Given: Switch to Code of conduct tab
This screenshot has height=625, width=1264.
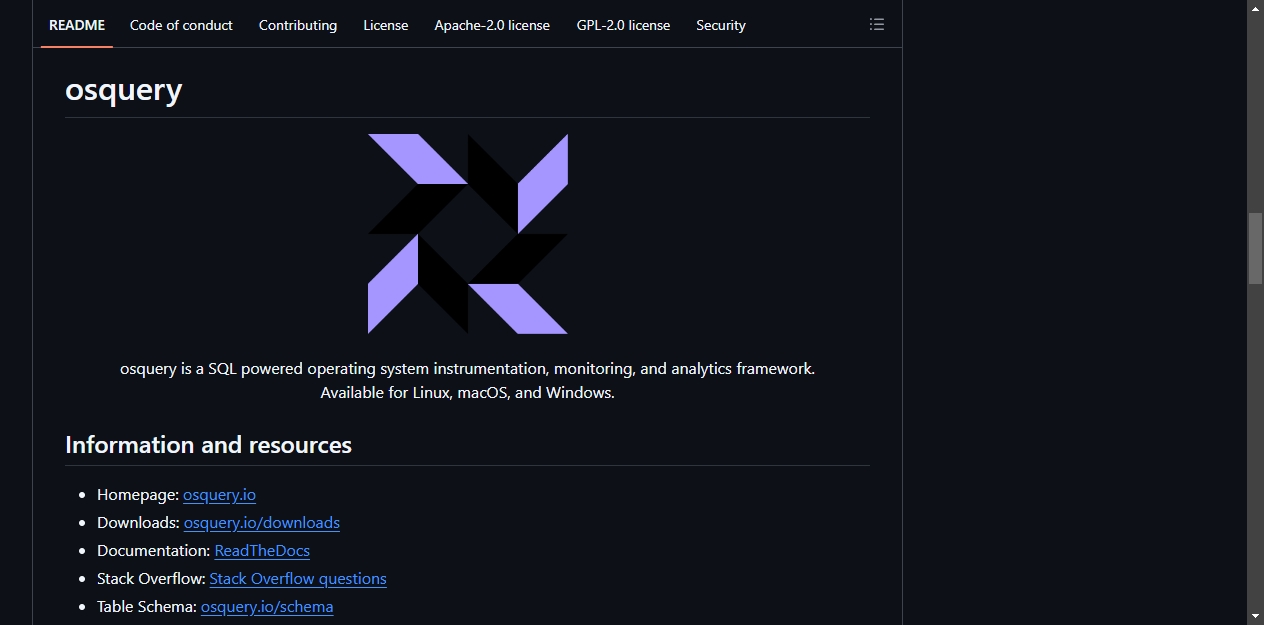Looking at the screenshot, I should pos(181,25).
